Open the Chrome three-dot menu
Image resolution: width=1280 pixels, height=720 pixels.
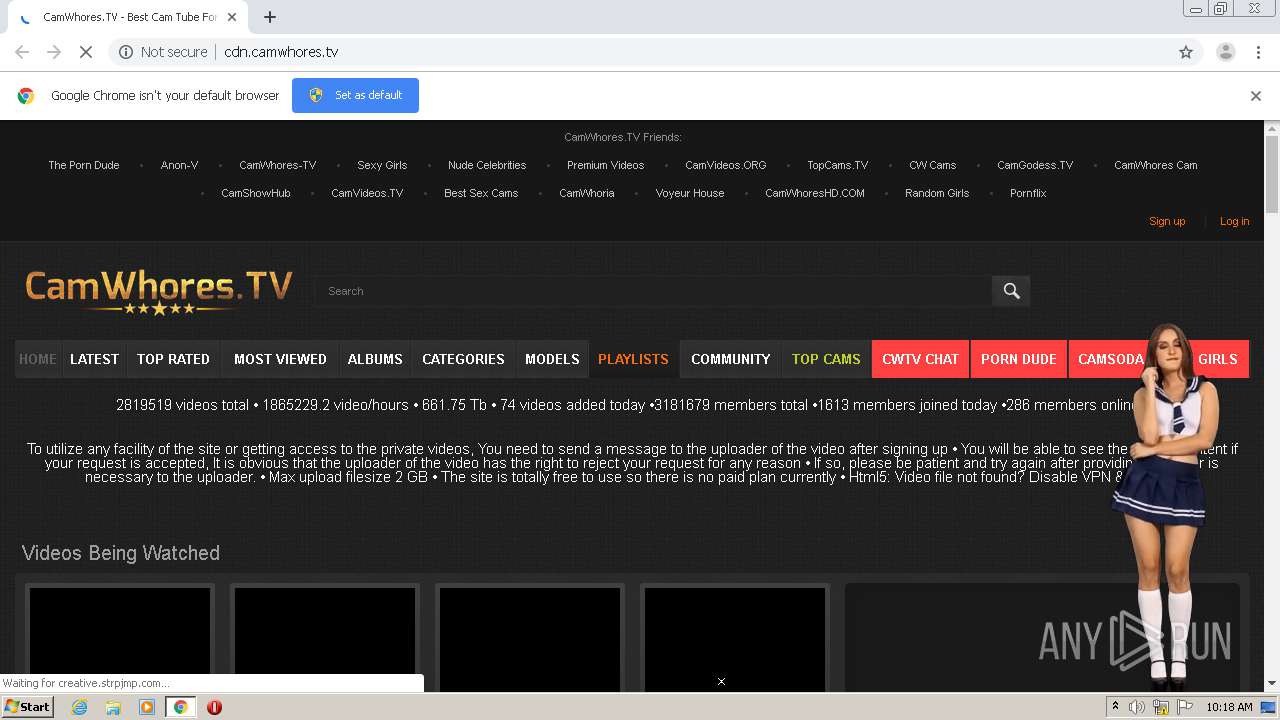[1258, 52]
